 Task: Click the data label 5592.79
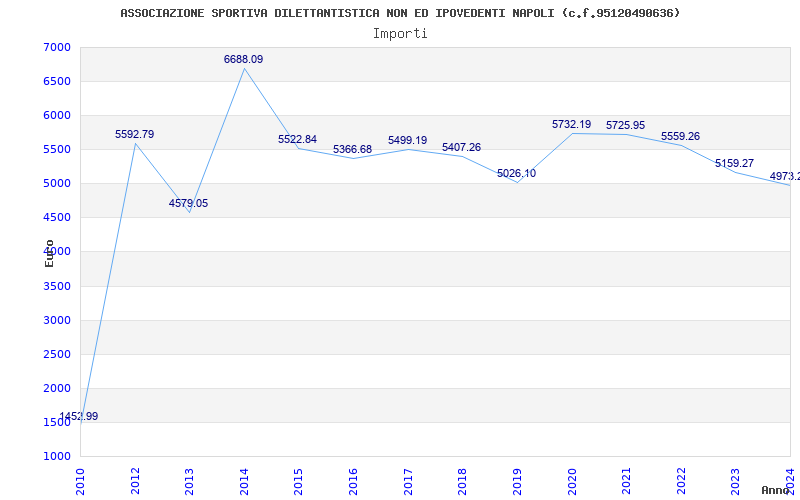point(134,135)
